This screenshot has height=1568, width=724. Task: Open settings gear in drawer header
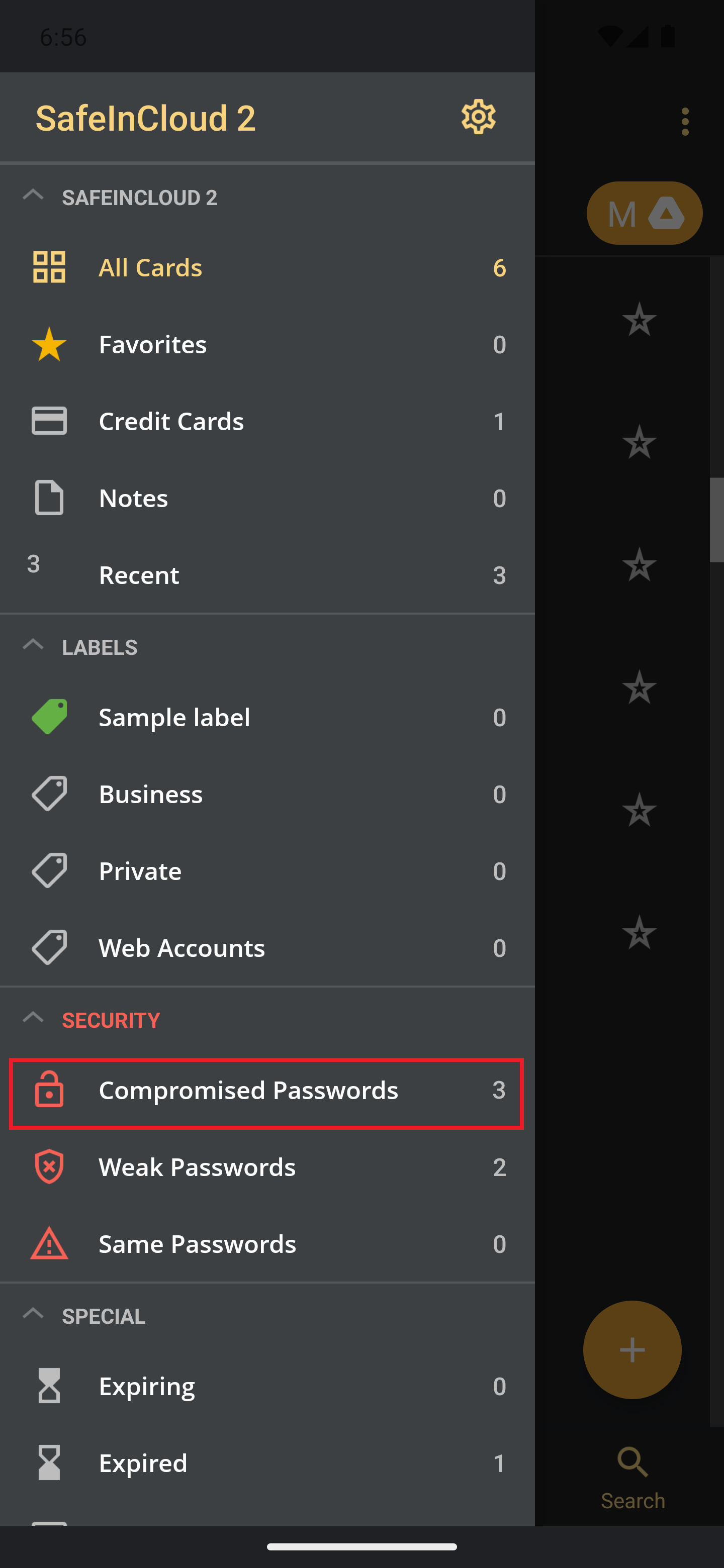point(478,117)
